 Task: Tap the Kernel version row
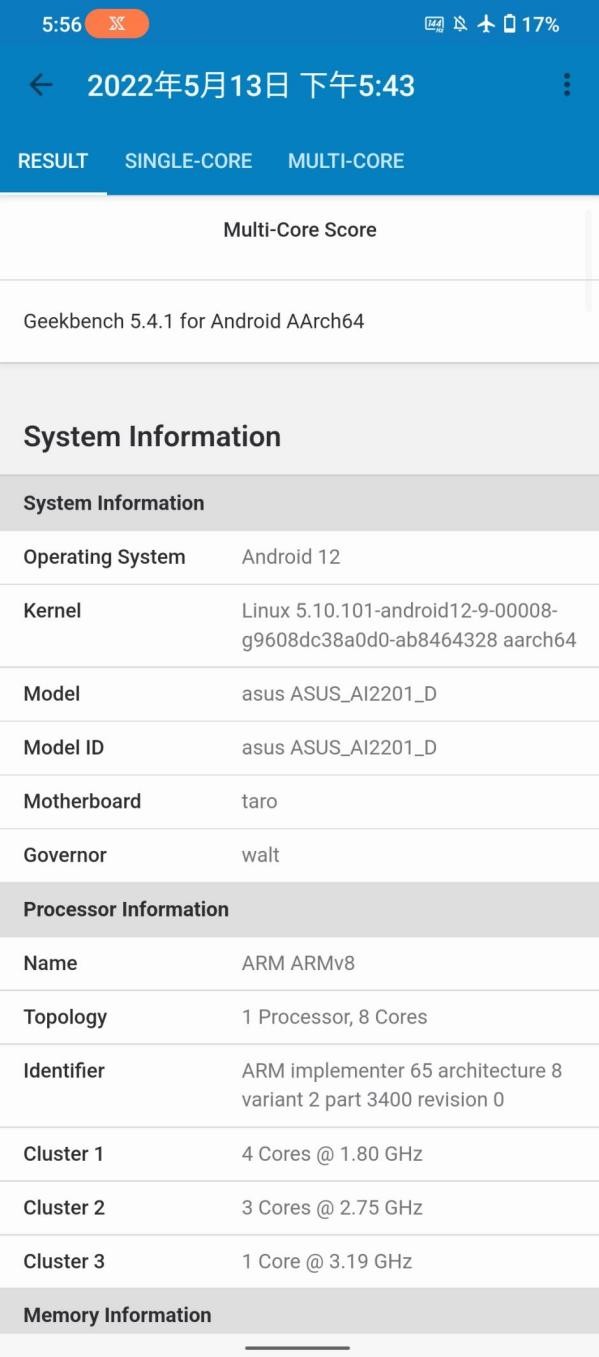(299, 625)
